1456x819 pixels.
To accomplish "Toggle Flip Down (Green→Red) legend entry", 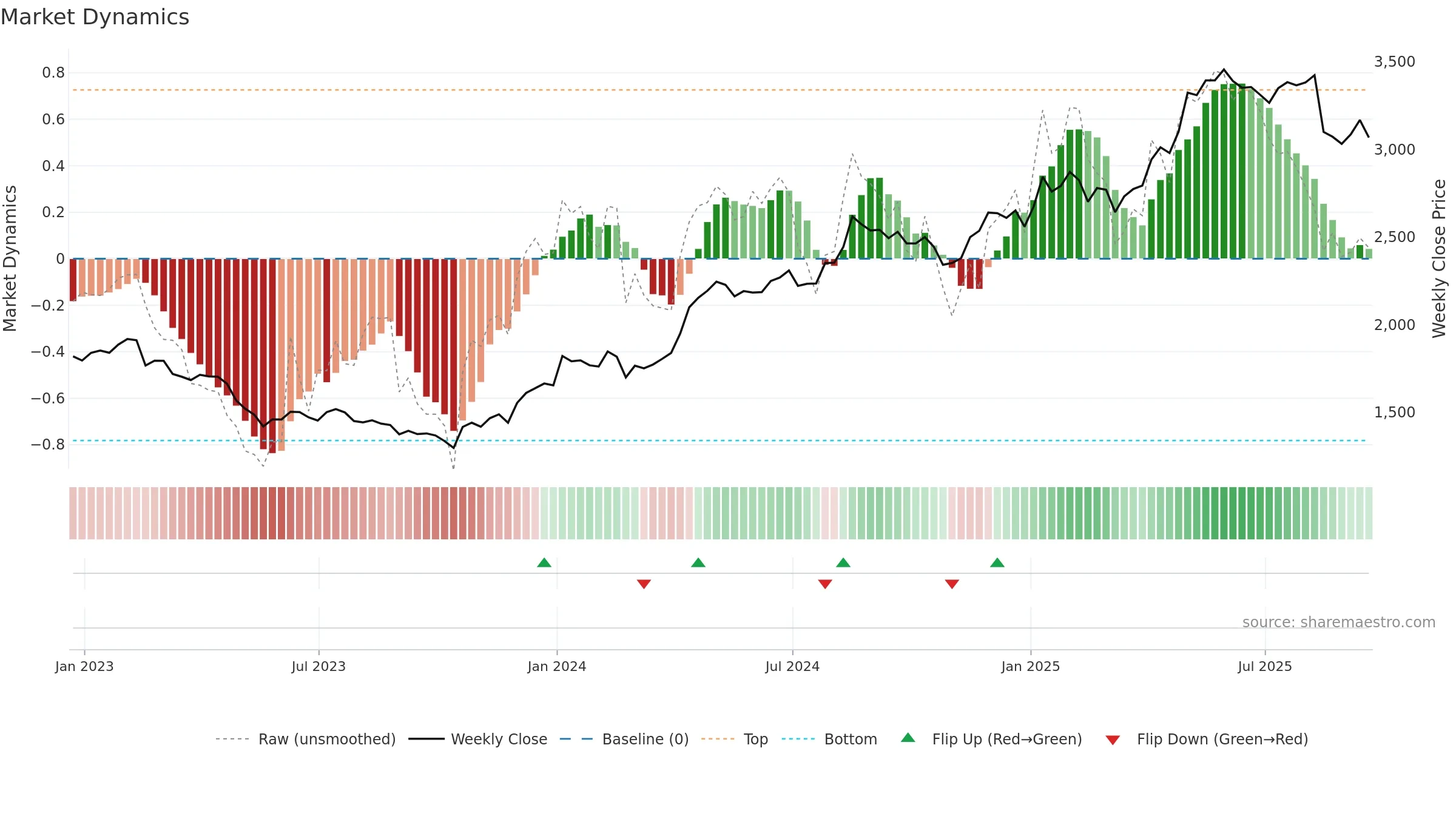I will click(1206, 739).
